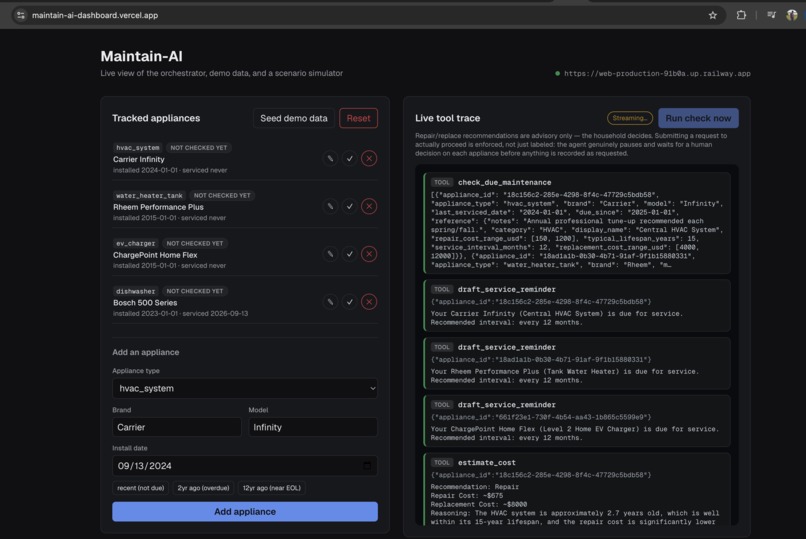Image resolution: width=806 pixels, height=539 pixels.
Task: Click the check_due_maintenance tool entry
Action: (x=577, y=223)
